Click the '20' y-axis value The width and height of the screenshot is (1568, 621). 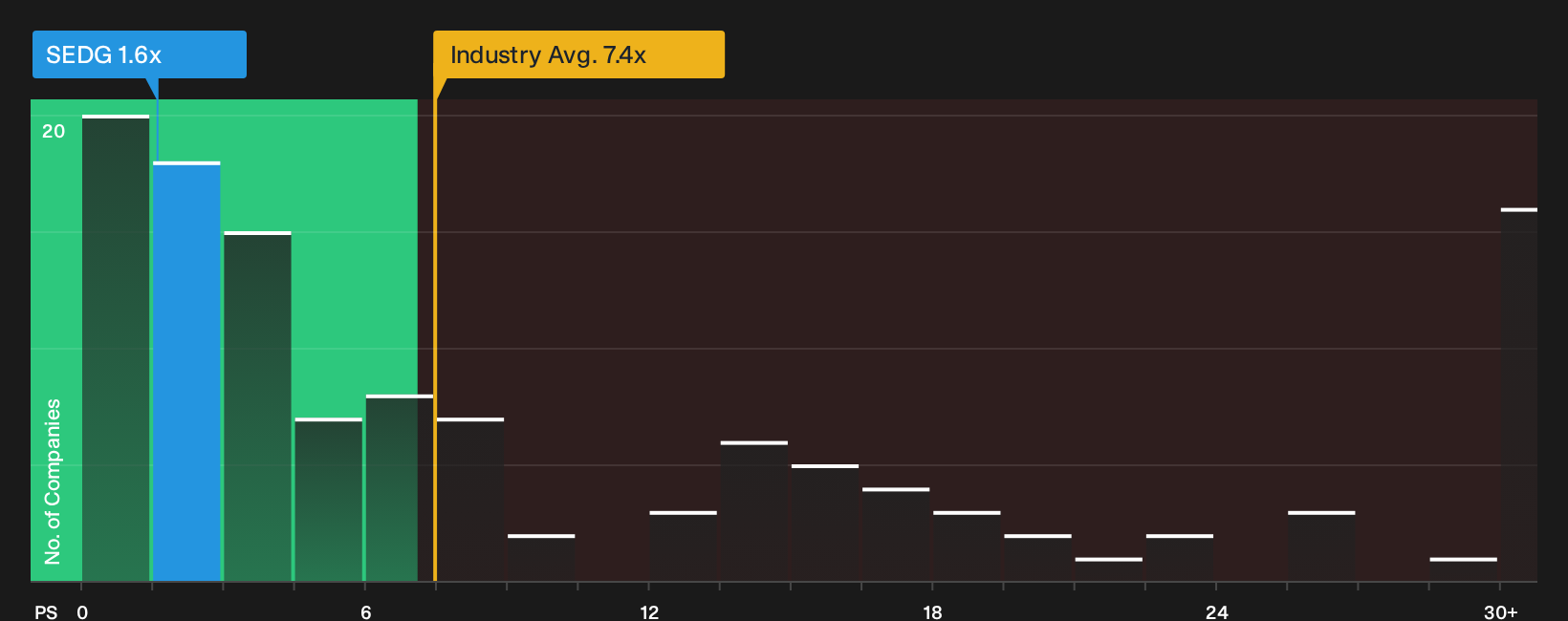pyautogui.click(x=54, y=132)
